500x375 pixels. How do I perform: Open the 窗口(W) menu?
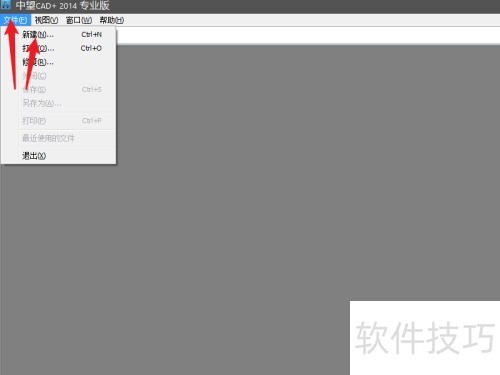[x=79, y=20]
